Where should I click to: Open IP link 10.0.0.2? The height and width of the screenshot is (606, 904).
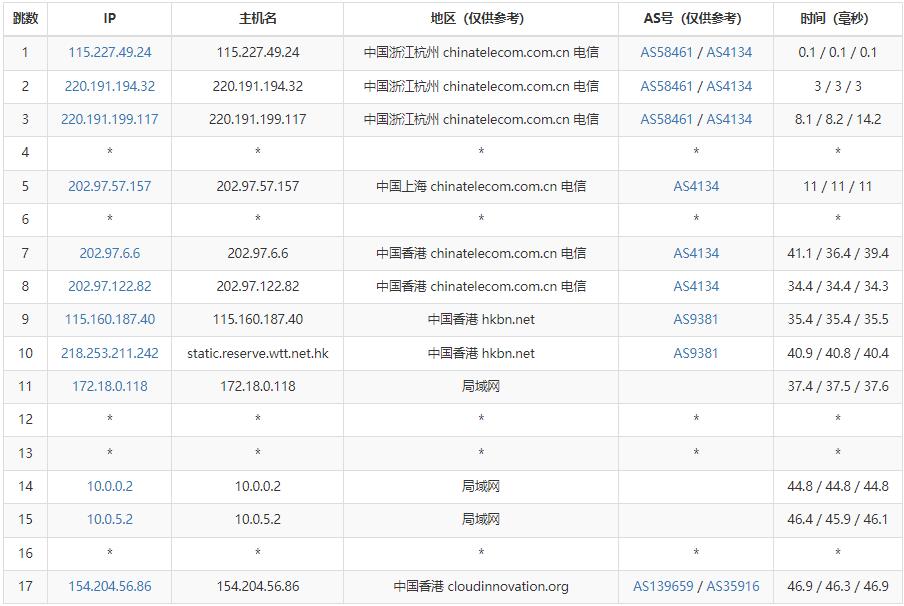click(110, 486)
